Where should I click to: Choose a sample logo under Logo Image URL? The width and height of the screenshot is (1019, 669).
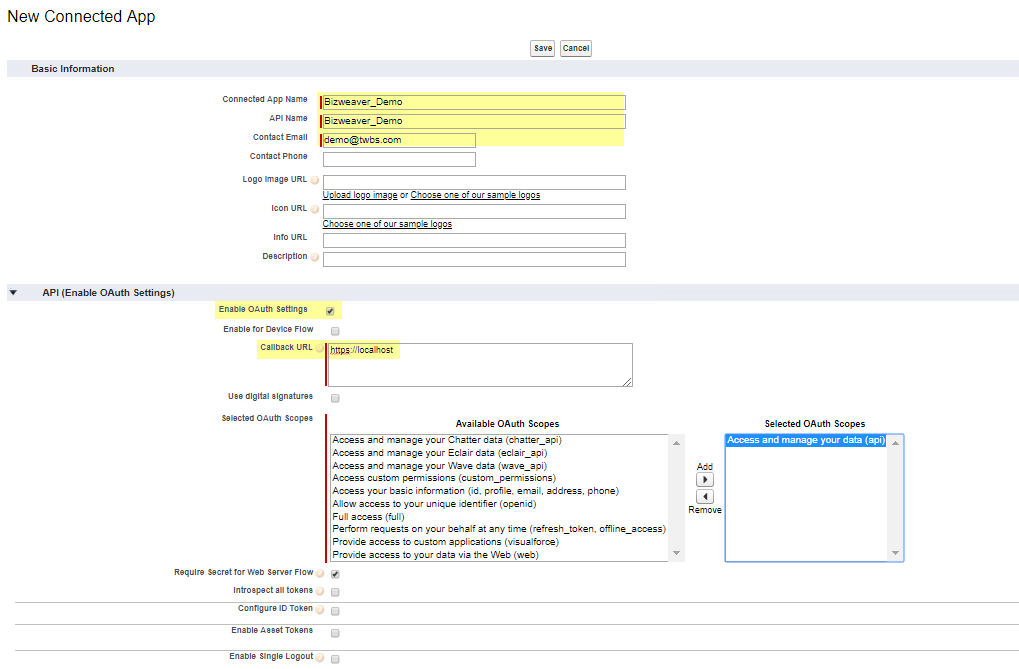click(475, 195)
